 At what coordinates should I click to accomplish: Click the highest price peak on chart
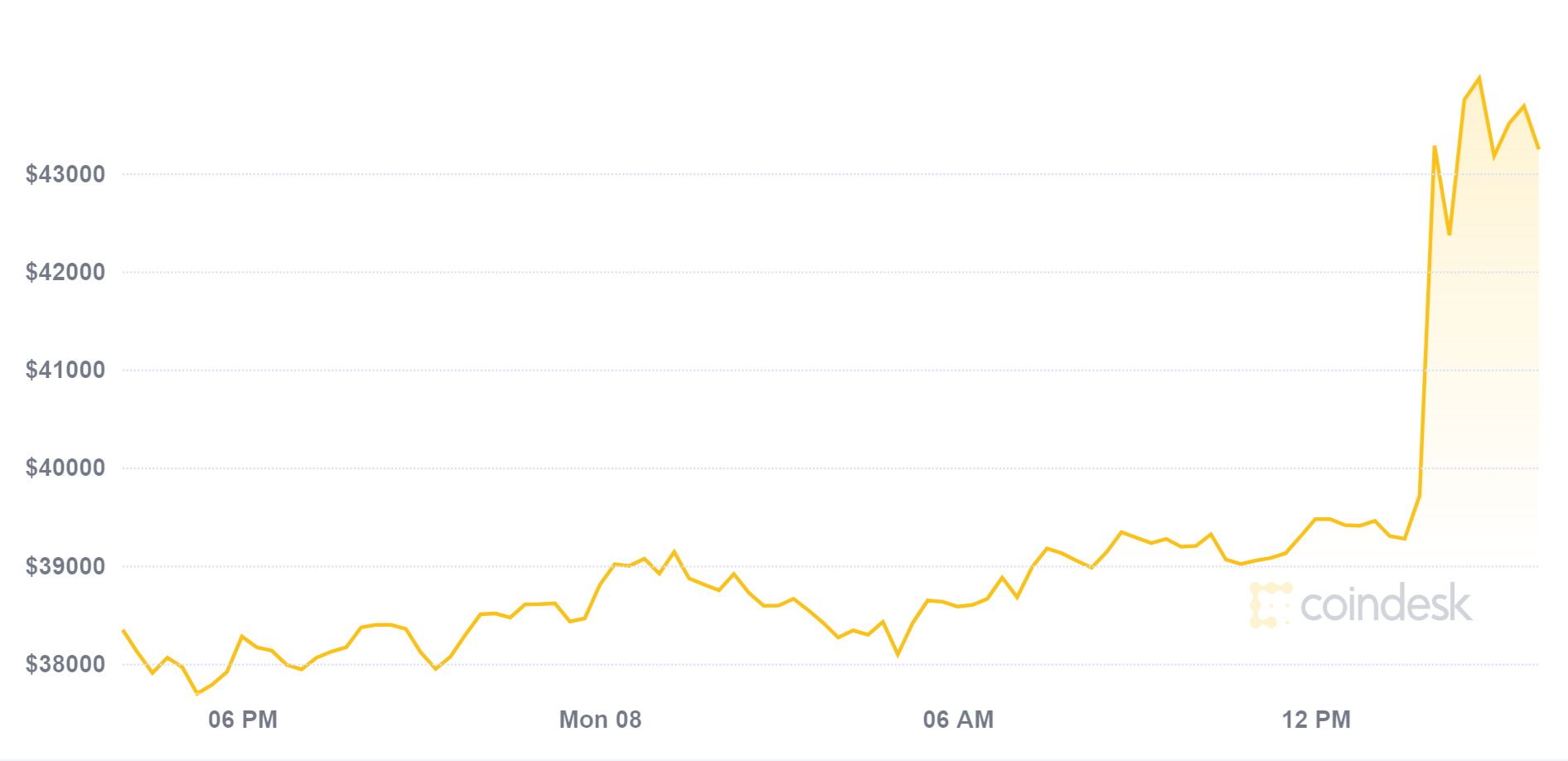point(1479,78)
